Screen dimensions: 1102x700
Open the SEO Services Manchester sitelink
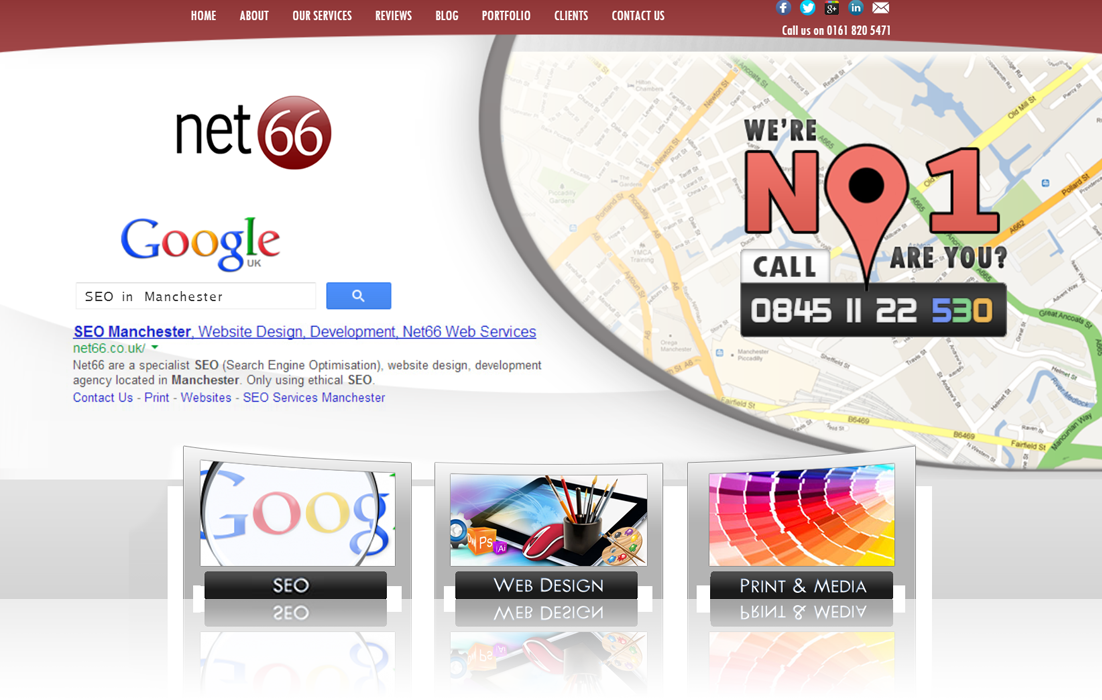point(314,398)
